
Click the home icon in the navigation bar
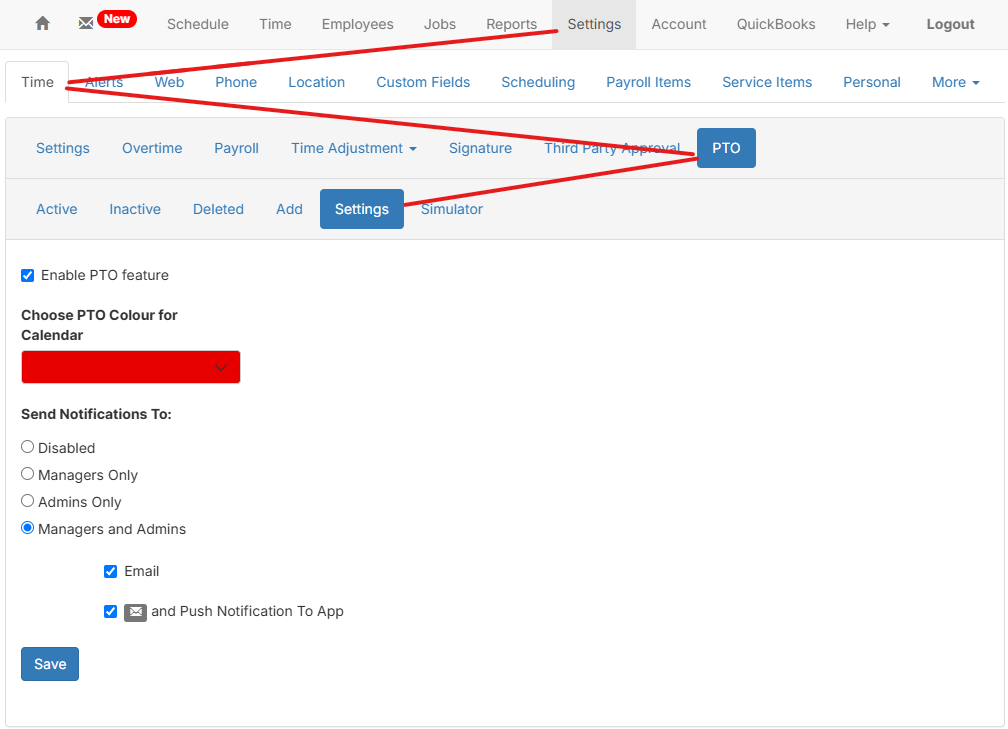coord(41,23)
